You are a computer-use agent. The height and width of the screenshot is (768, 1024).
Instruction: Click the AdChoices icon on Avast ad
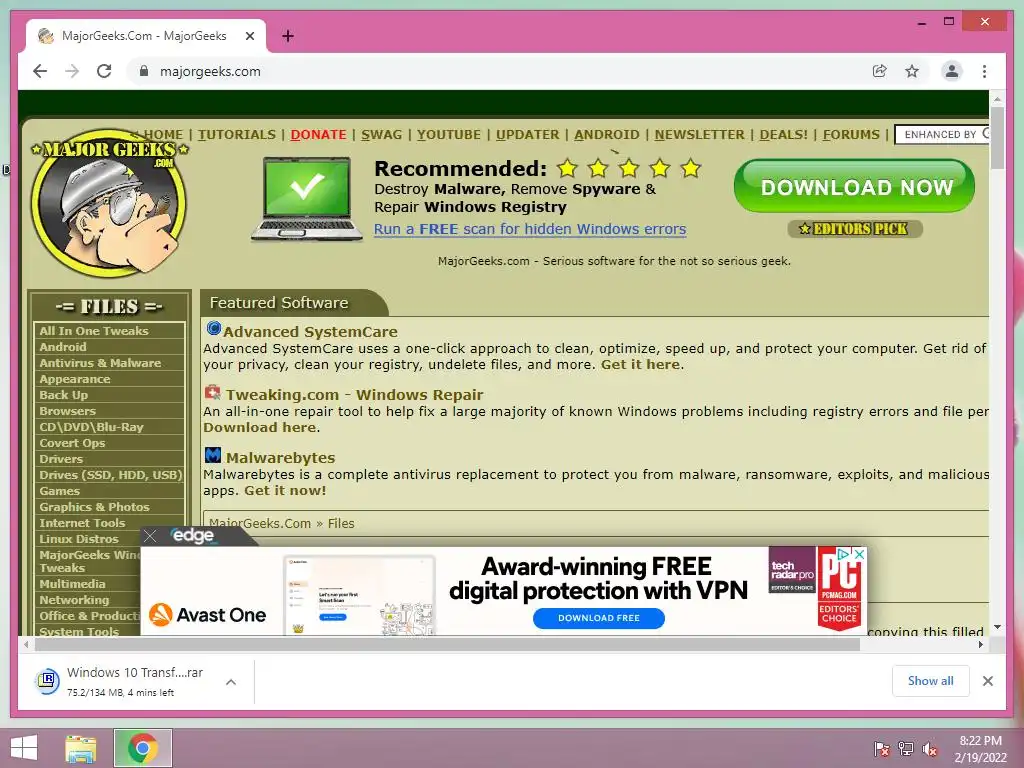click(844, 554)
